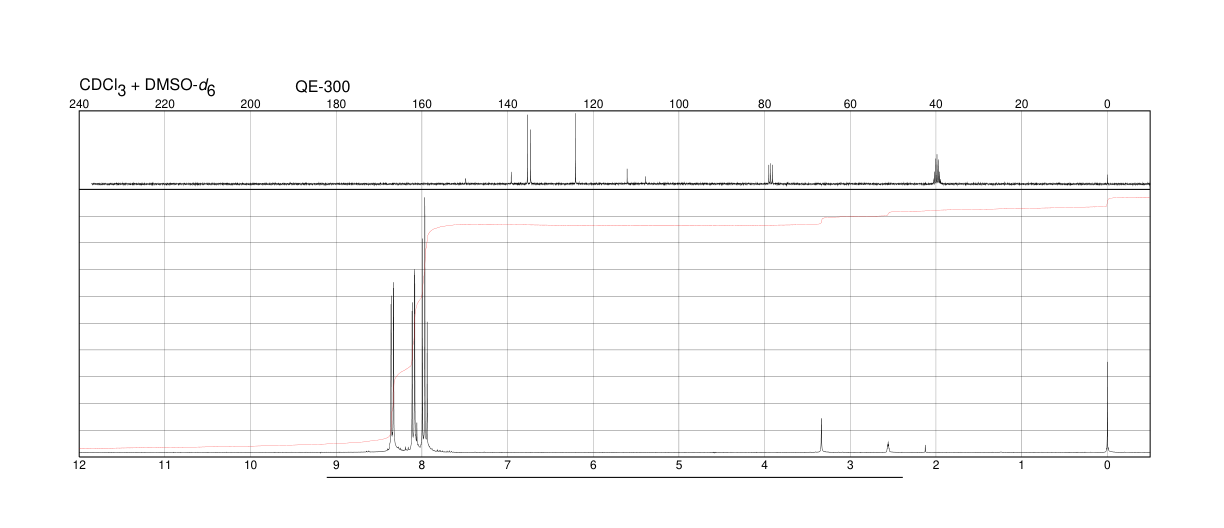Click the 100 tick label on carbon axis
This screenshot has width=1224, height=528.
(679, 104)
